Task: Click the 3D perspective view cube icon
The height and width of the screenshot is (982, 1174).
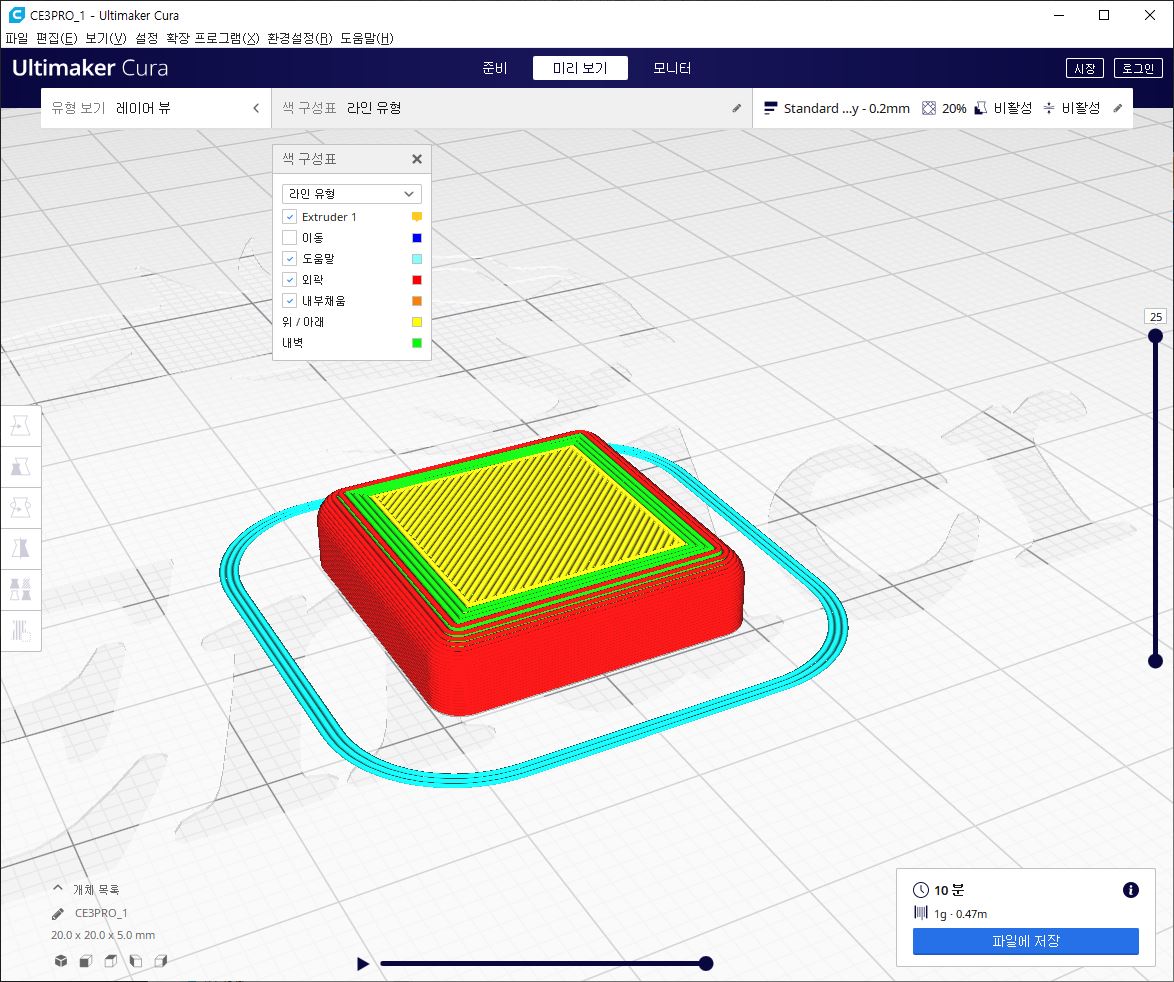Action: pos(61,960)
